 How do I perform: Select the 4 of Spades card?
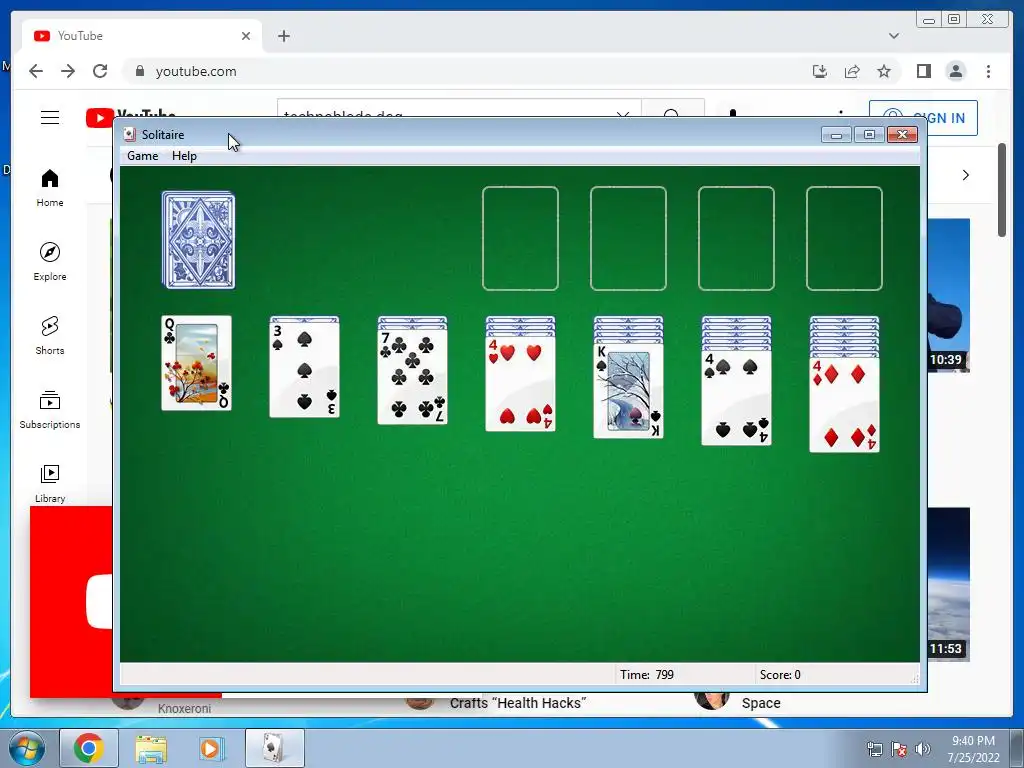click(x=737, y=398)
